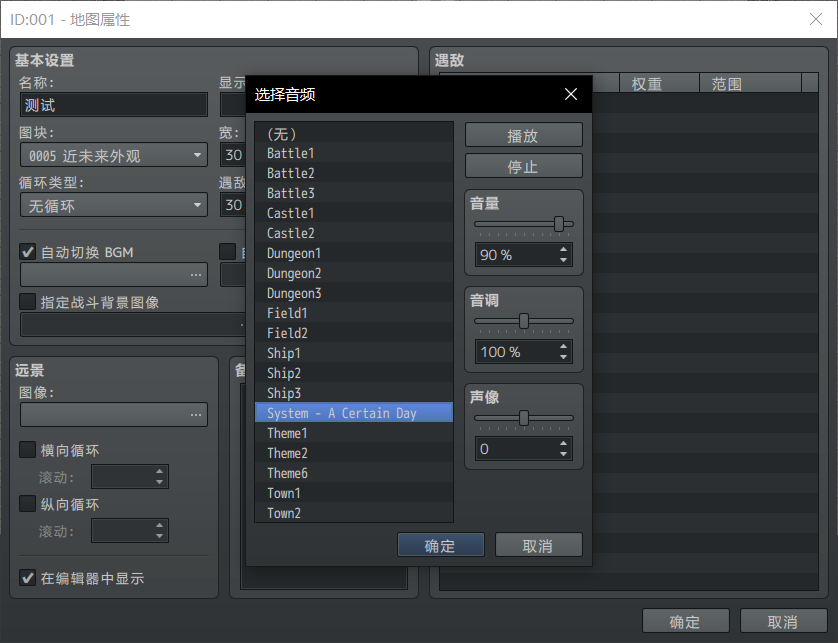The image size is (838, 643).
Task: Decrease pan value with down arrow
Action: [563, 454]
